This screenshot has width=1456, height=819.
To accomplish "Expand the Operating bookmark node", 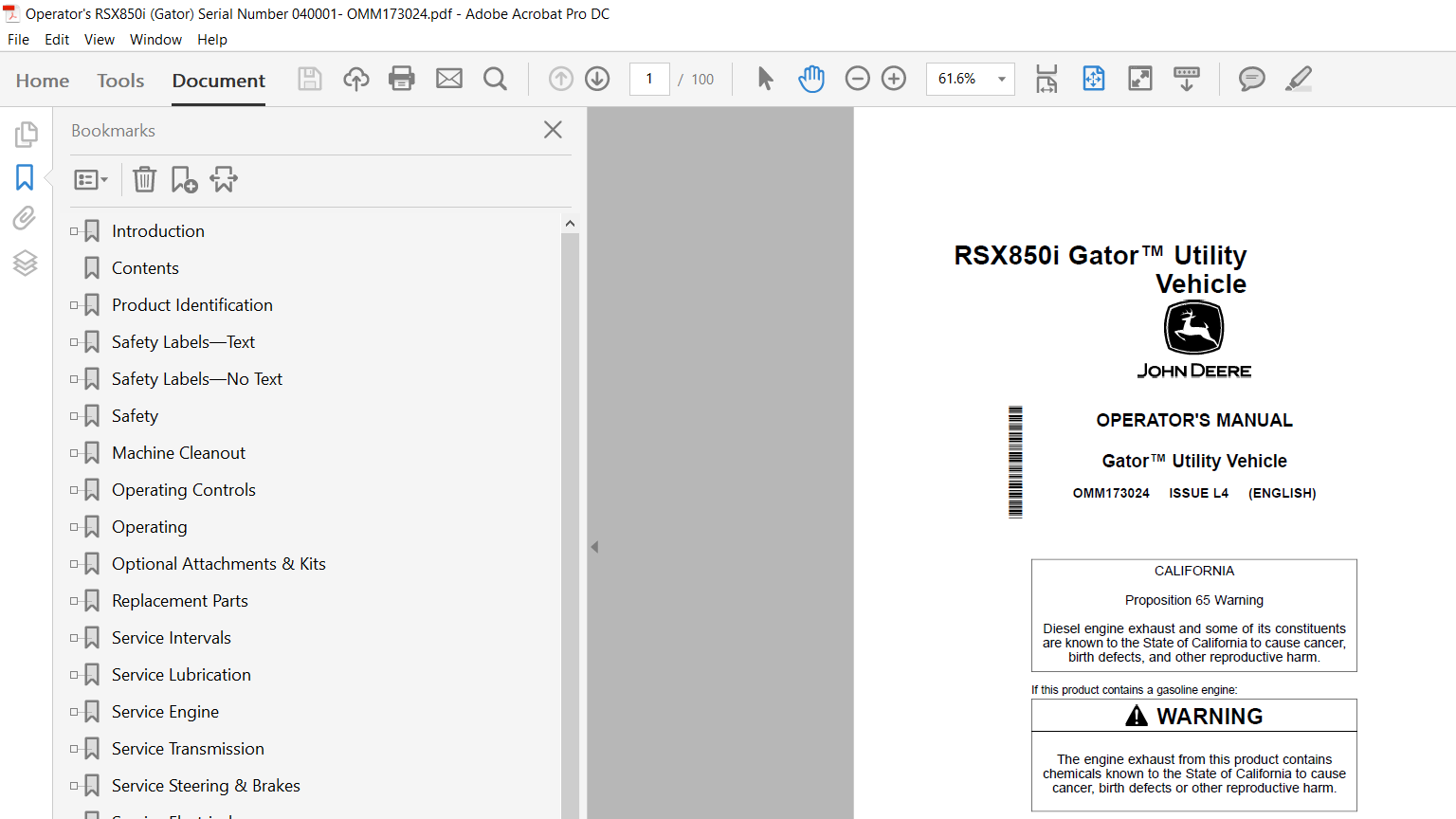I will pyautogui.click(x=74, y=527).
